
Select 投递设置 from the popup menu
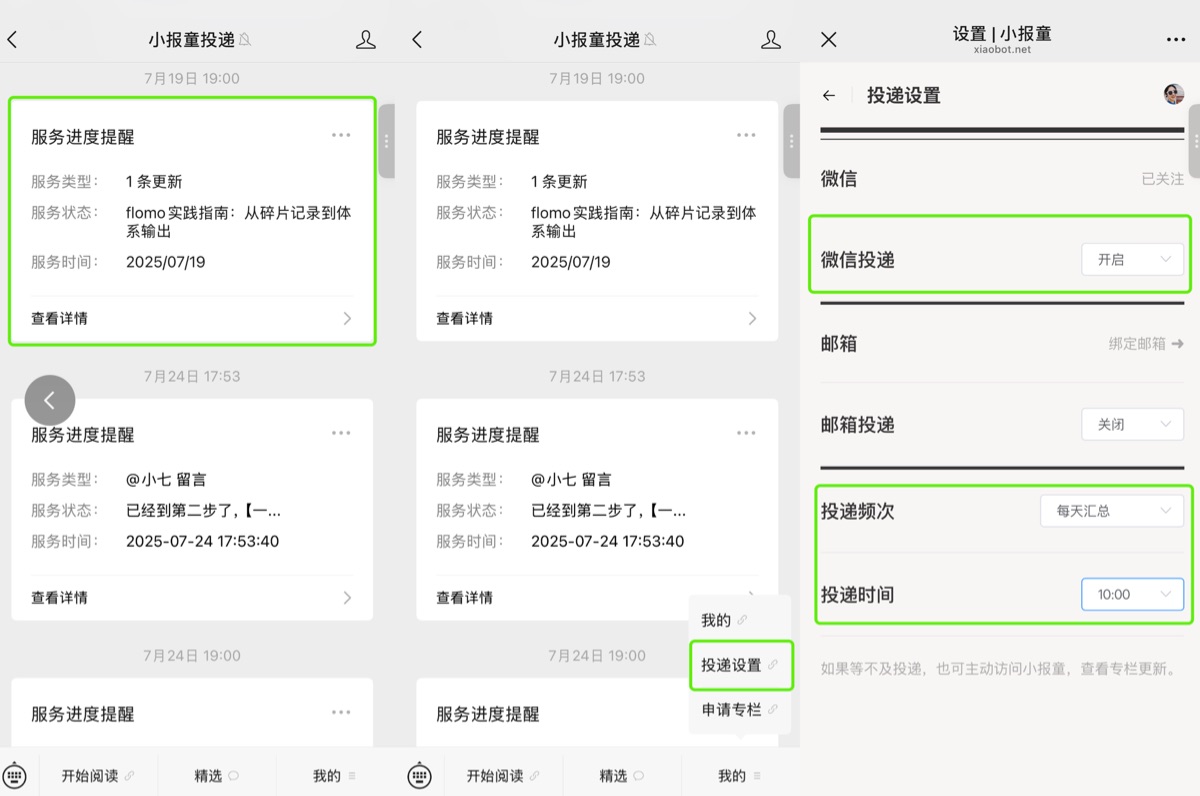point(739,665)
